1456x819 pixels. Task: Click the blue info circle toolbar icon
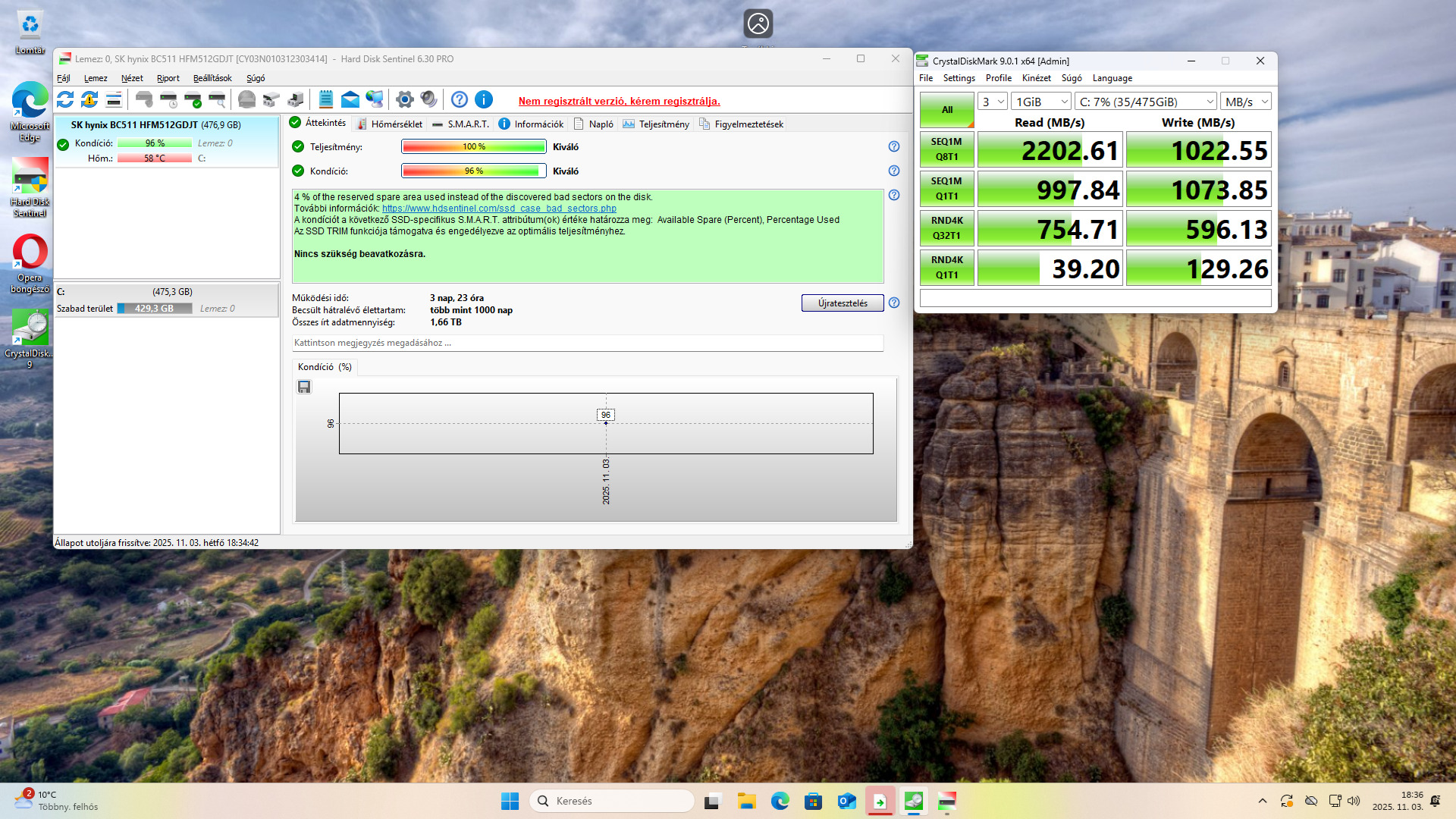tap(484, 99)
